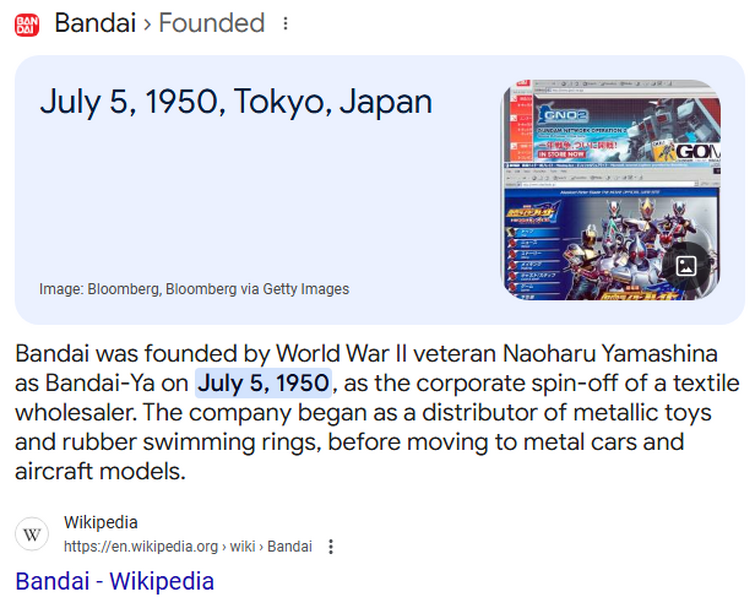Click the image gallery icon on thumbnail
755x608 pixels.
pyautogui.click(x=686, y=266)
